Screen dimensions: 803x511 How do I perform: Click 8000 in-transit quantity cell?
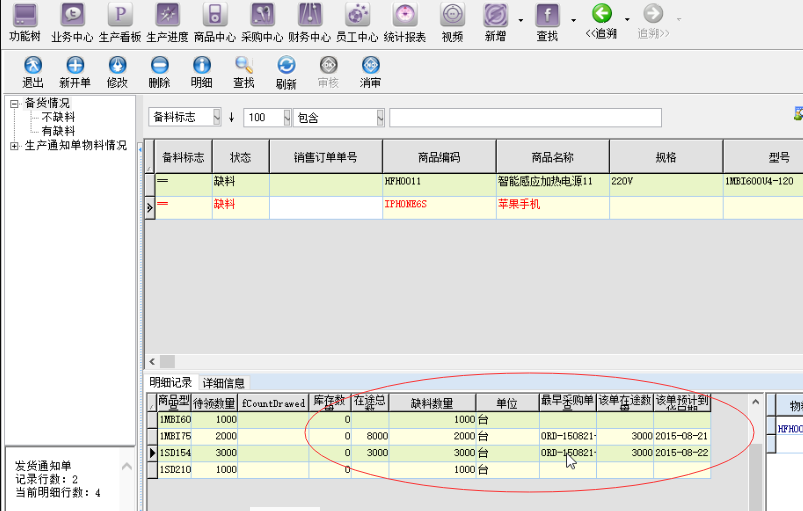tap(370, 436)
